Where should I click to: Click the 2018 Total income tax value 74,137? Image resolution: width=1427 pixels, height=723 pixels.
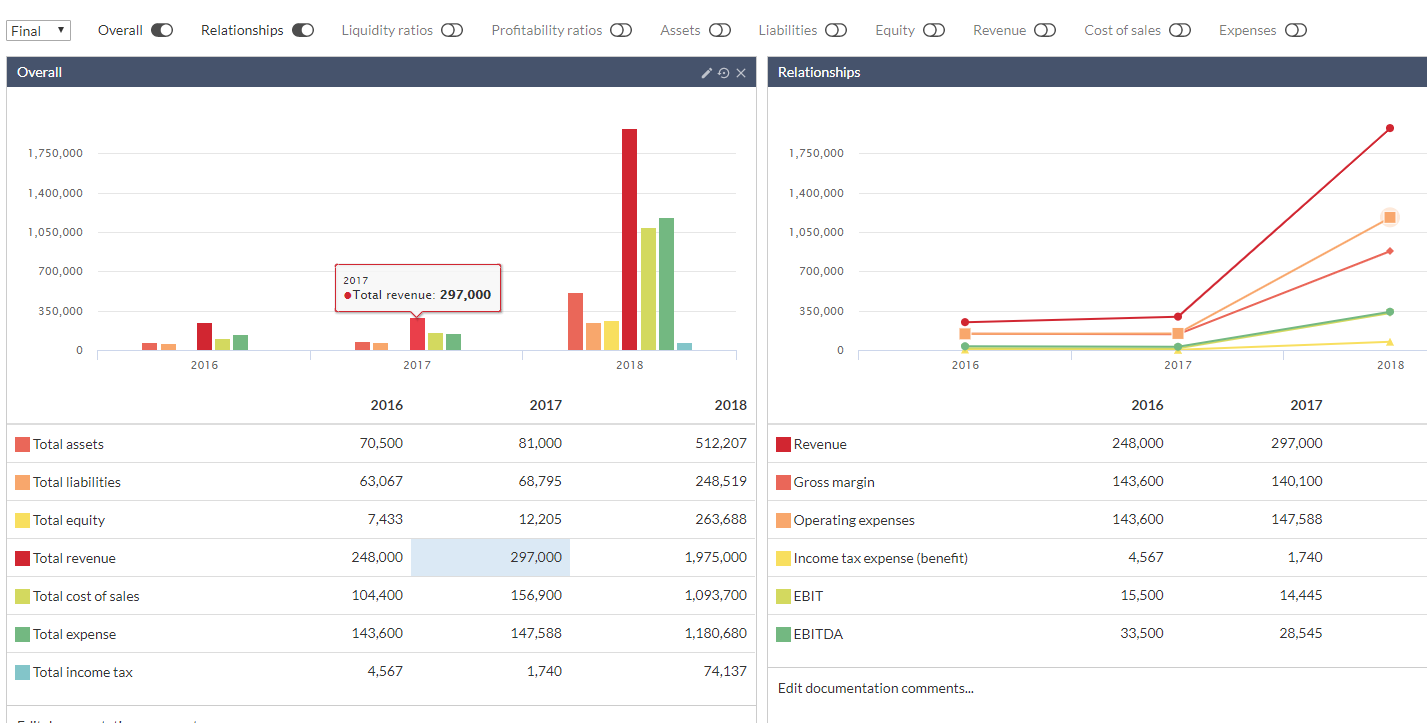pyautogui.click(x=725, y=672)
